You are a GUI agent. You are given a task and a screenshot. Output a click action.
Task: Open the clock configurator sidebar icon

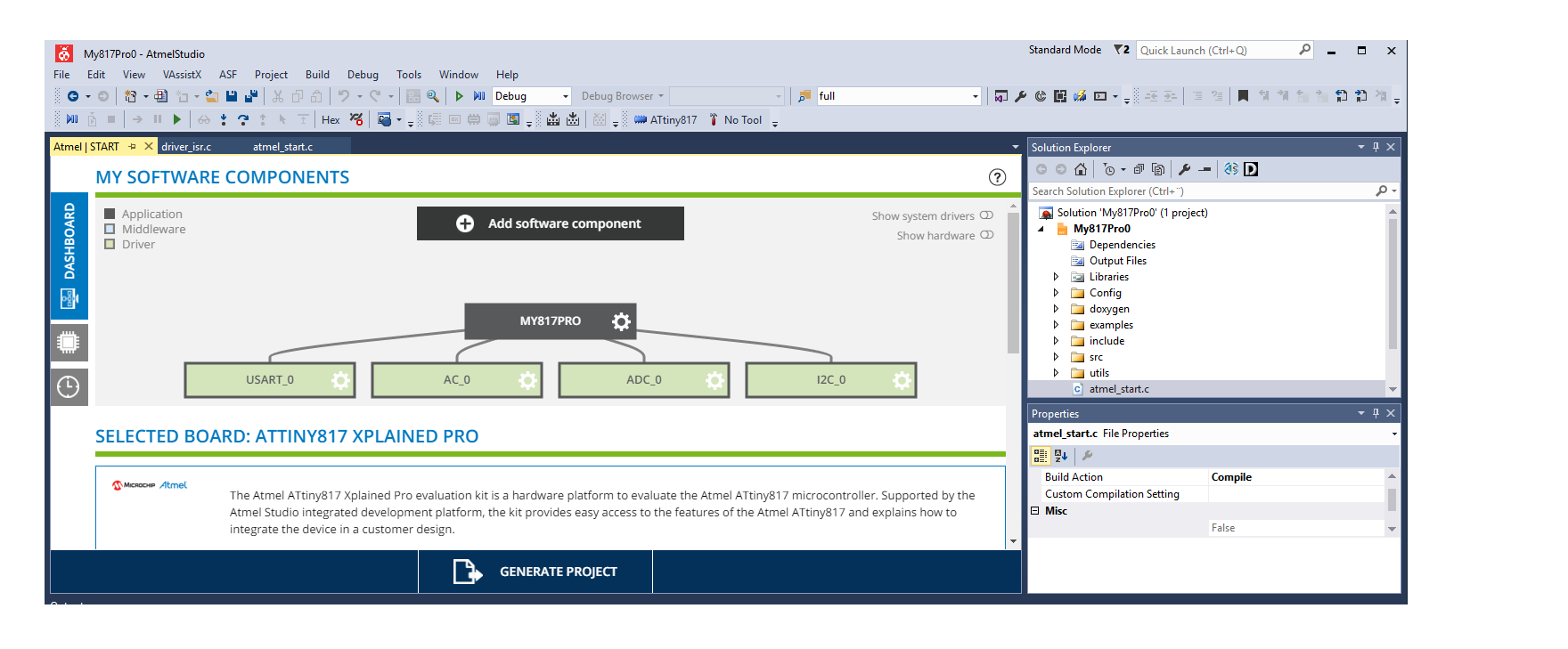point(69,387)
